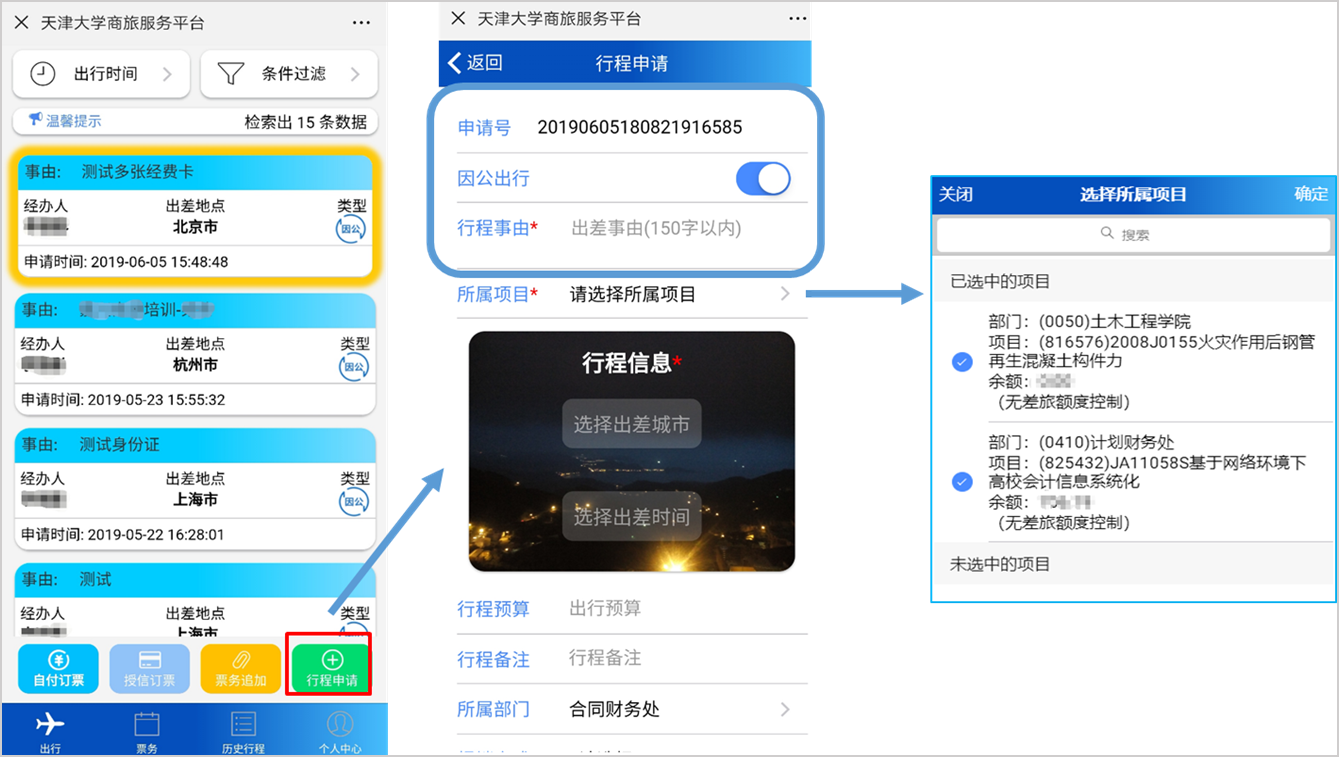The width and height of the screenshot is (1339, 757).
Task: Uncheck the 计划财务处 project checkbox
Action: 962,482
